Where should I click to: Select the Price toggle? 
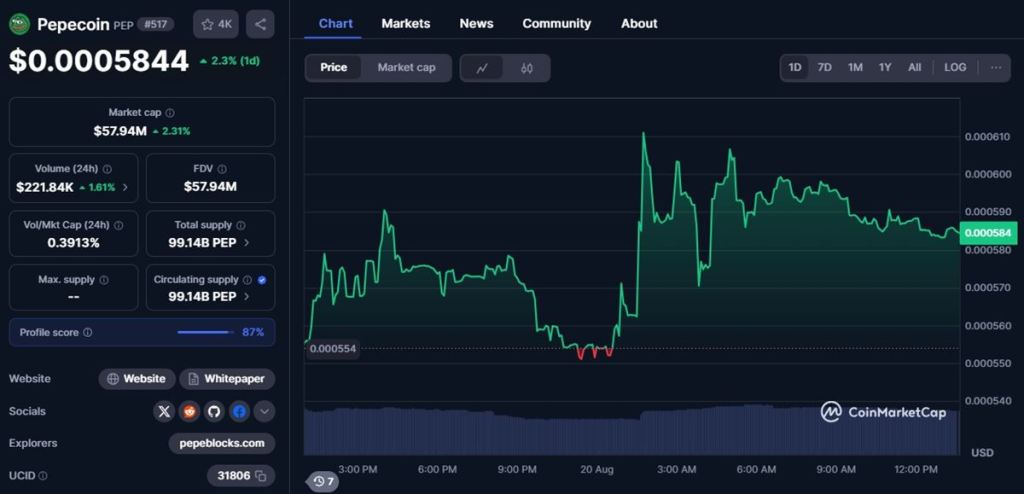coord(334,67)
